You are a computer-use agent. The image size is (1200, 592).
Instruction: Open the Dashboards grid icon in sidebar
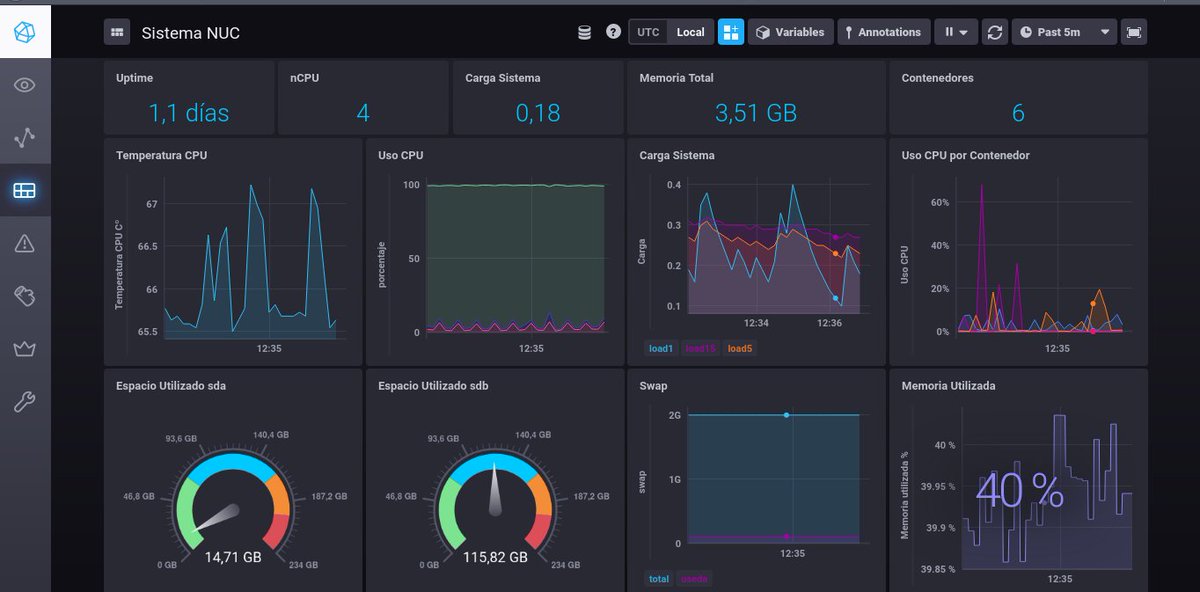point(25,190)
